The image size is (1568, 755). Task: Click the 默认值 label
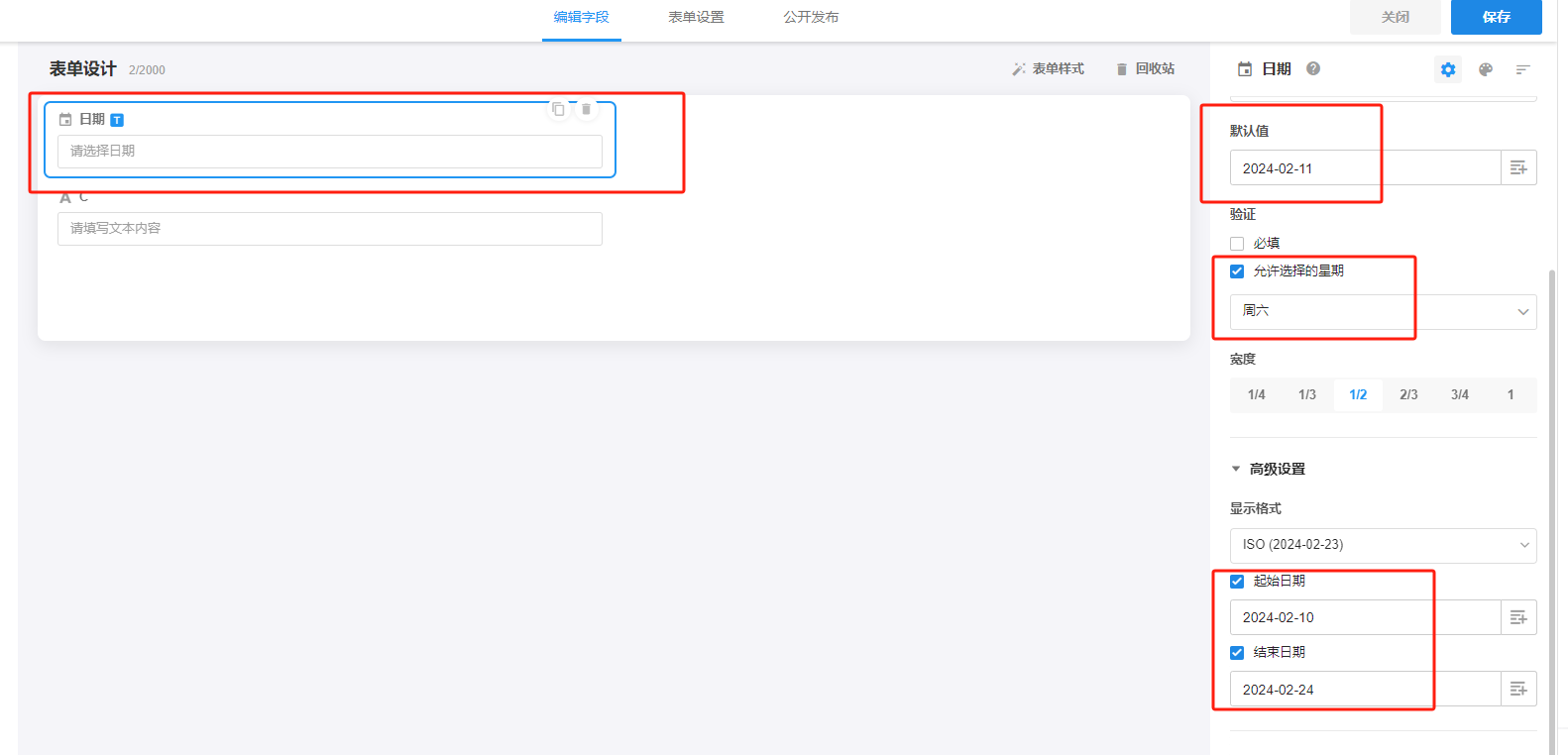click(x=1249, y=131)
